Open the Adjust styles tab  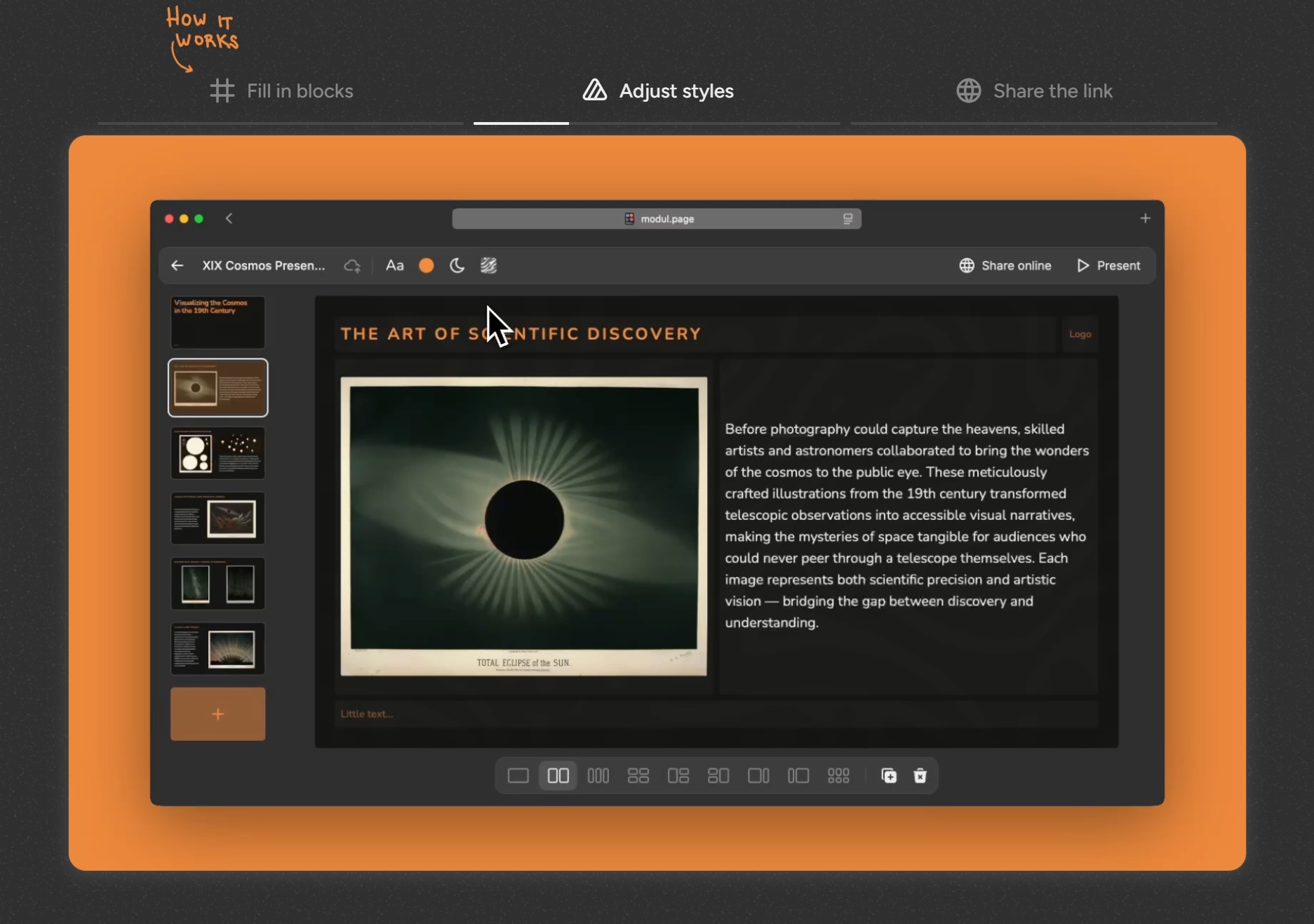coord(658,91)
